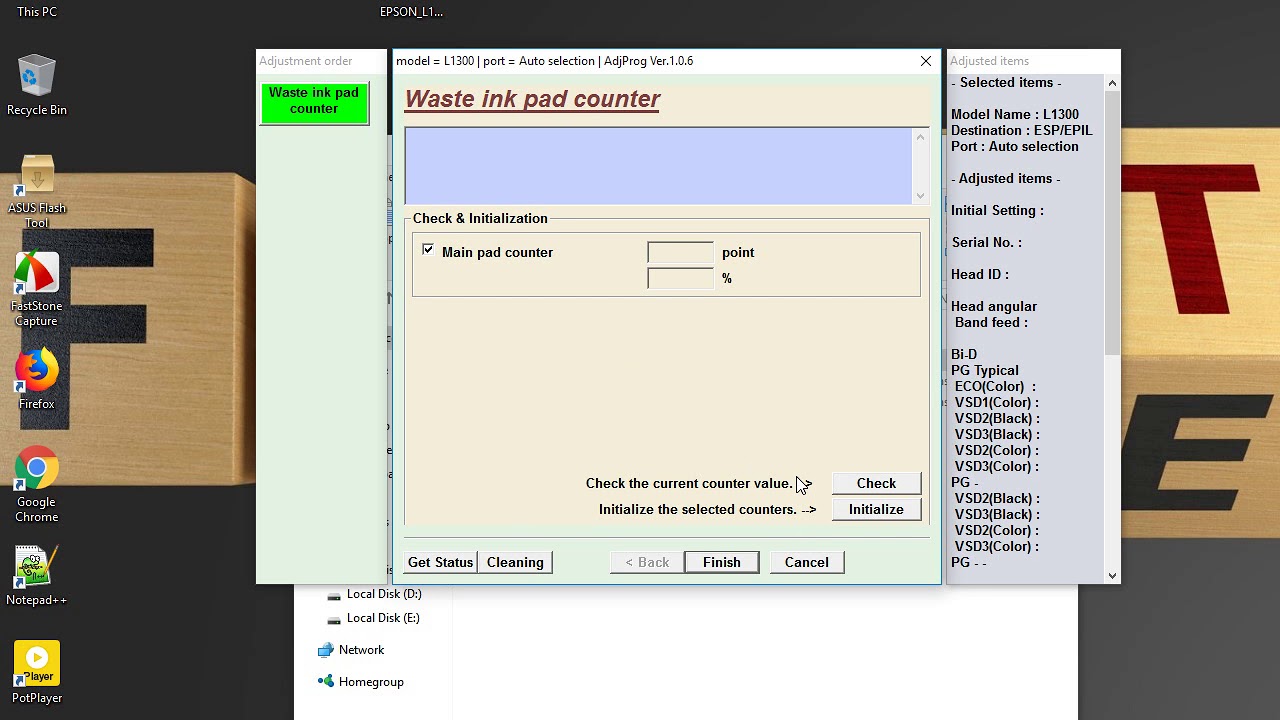Click the 'Initial Setting :' text
The height and width of the screenshot is (720, 1280).
[997, 210]
